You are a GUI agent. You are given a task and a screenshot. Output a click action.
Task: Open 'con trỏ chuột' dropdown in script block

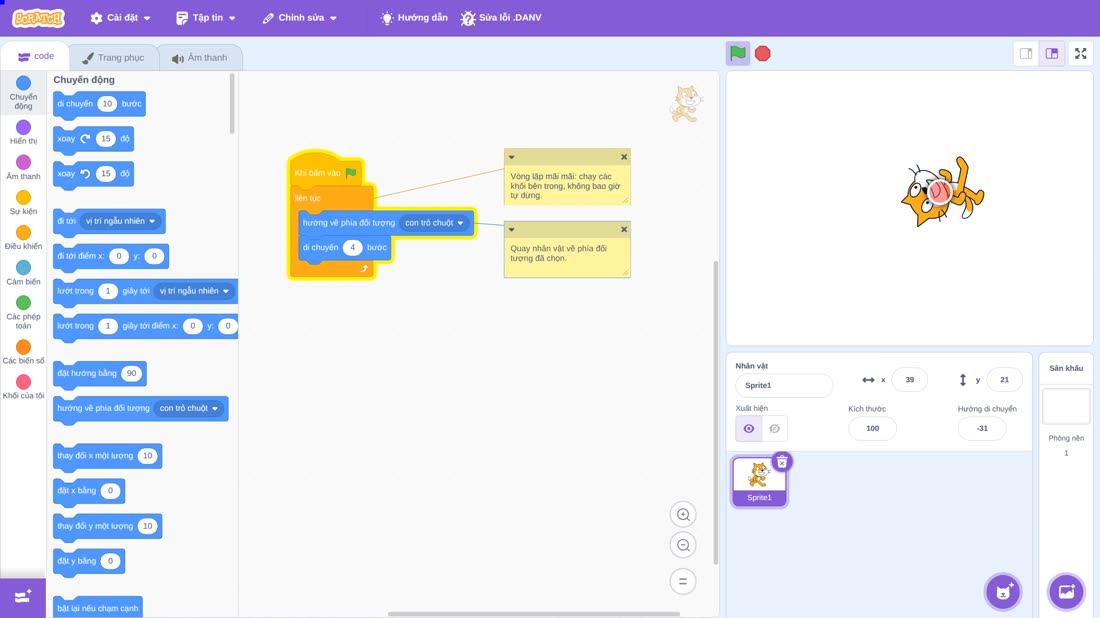[434, 222]
